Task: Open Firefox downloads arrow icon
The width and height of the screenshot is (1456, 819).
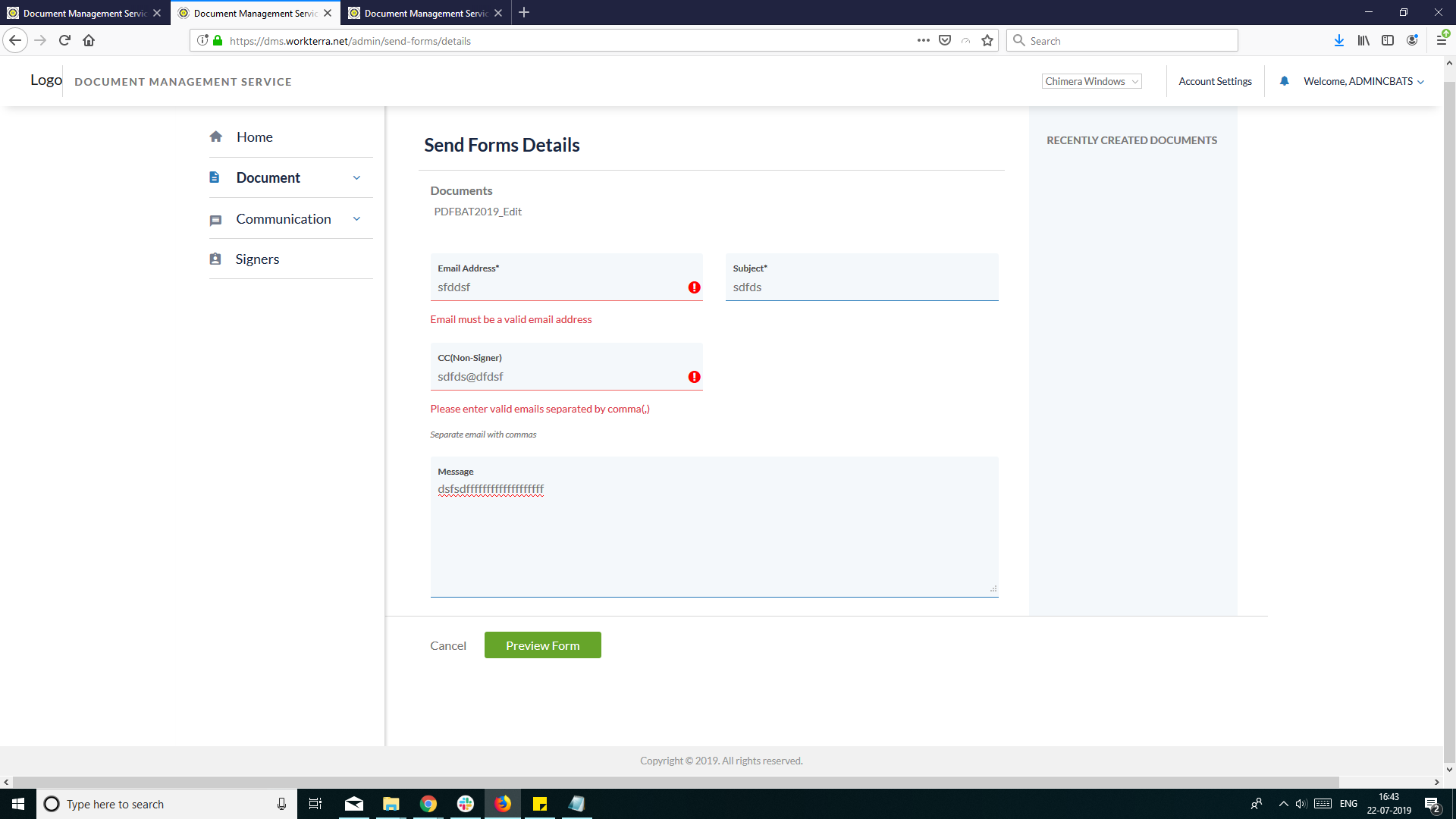Action: [1338, 41]
